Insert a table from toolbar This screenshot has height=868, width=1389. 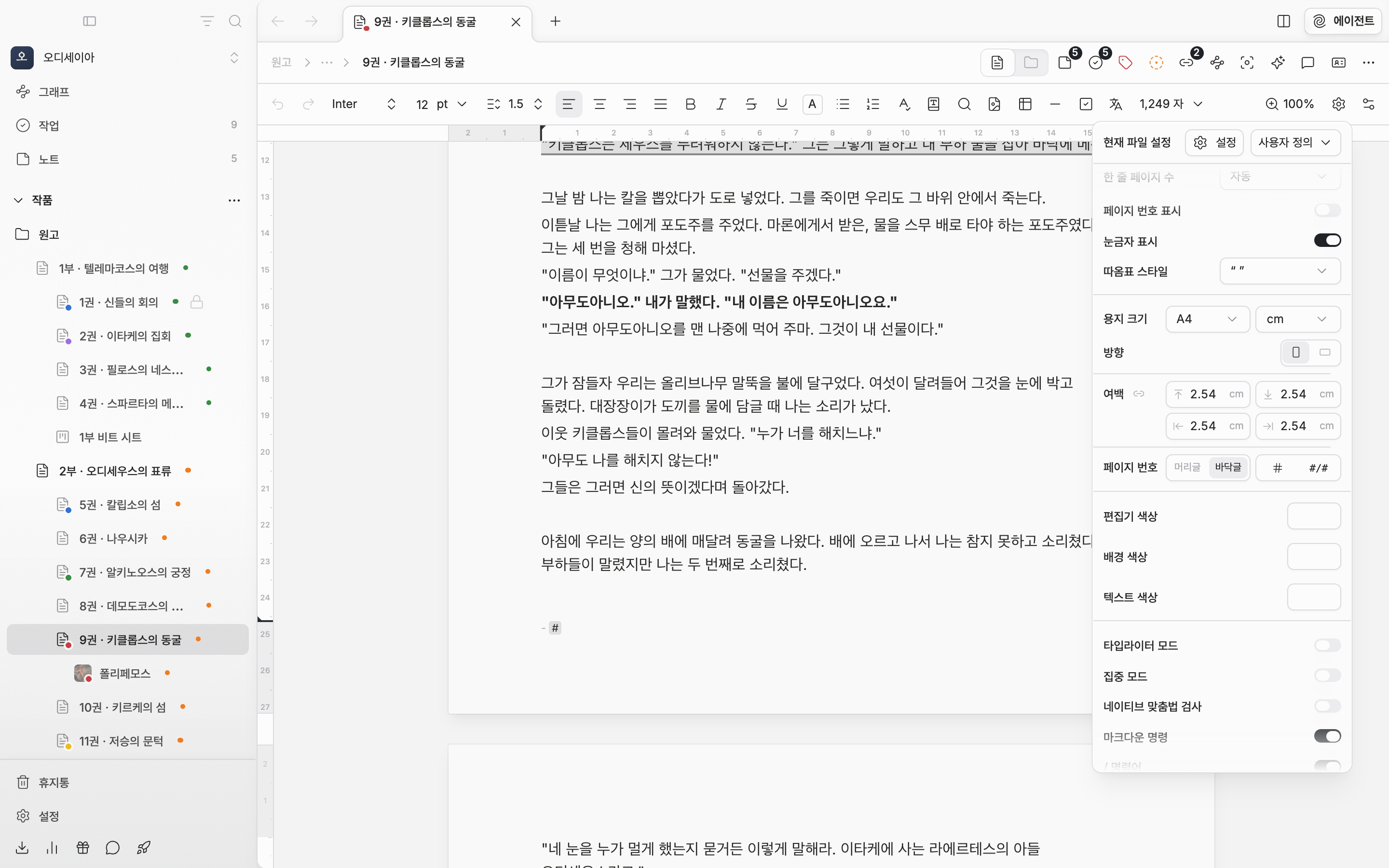[1025, 104]
